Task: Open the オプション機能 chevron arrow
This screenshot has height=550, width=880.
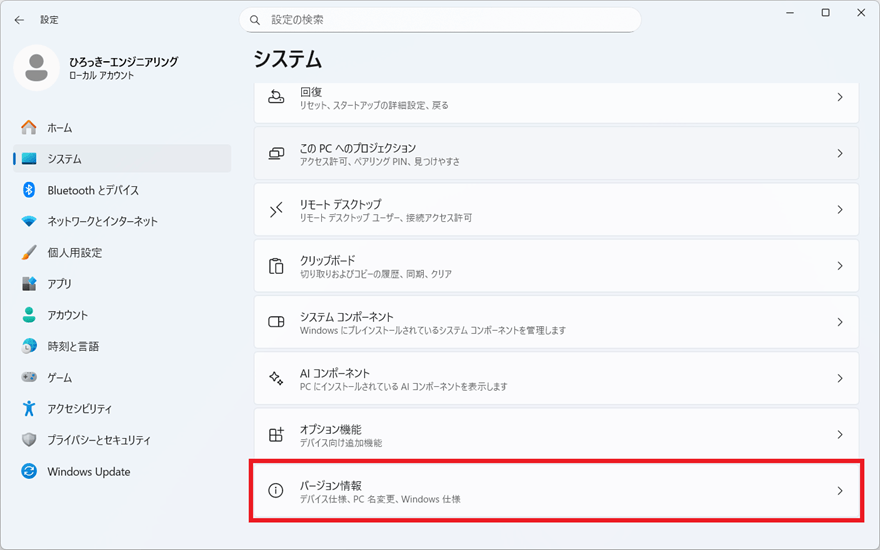Action: [x=840, y=435]
